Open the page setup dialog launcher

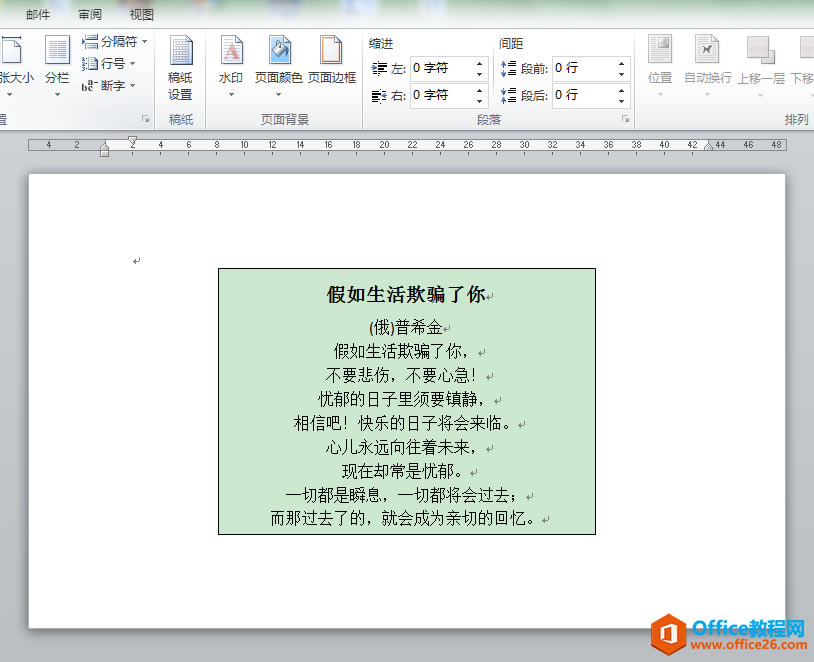pos(145,119)
